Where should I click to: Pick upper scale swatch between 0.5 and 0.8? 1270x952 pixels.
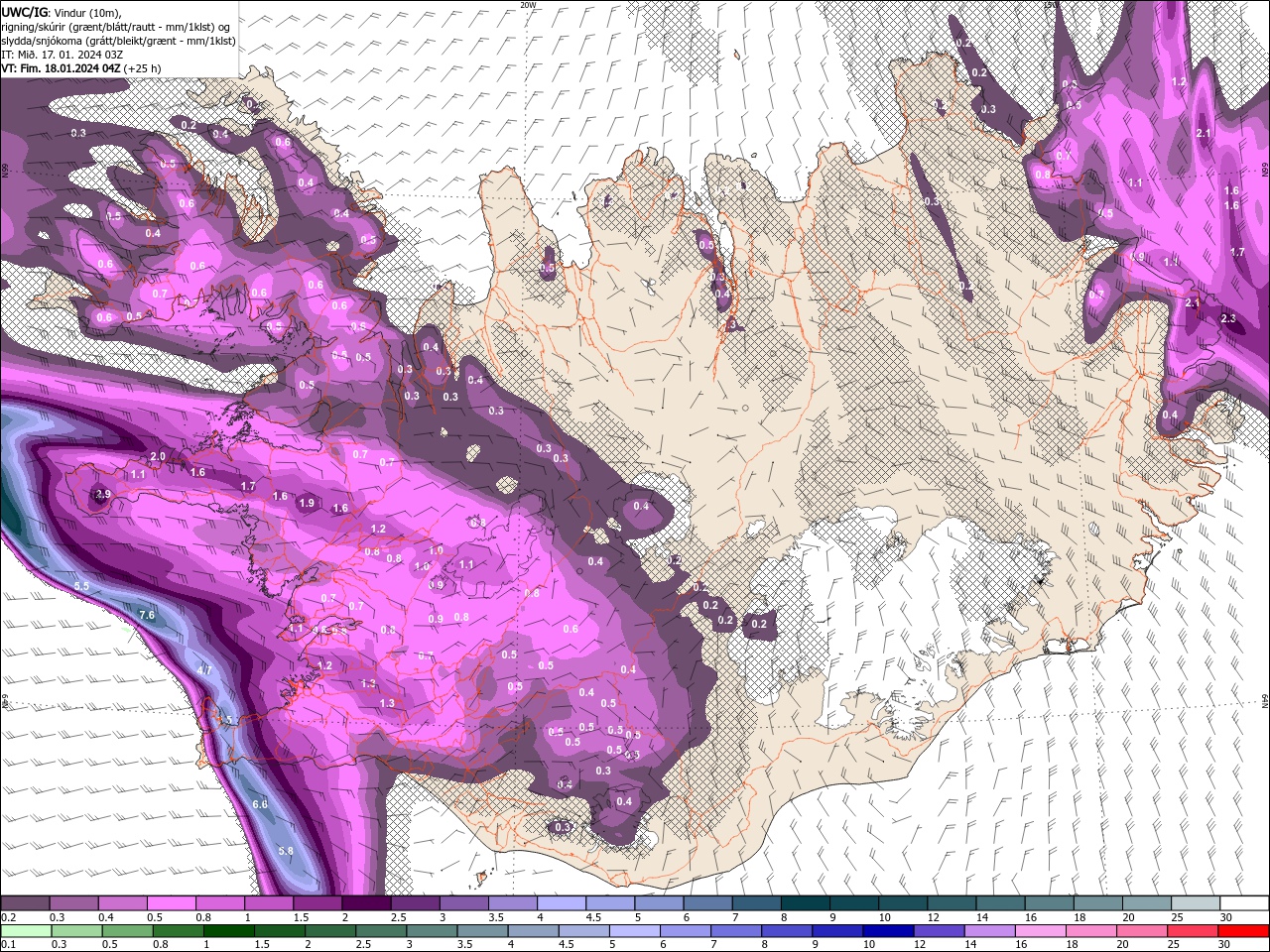171,903
